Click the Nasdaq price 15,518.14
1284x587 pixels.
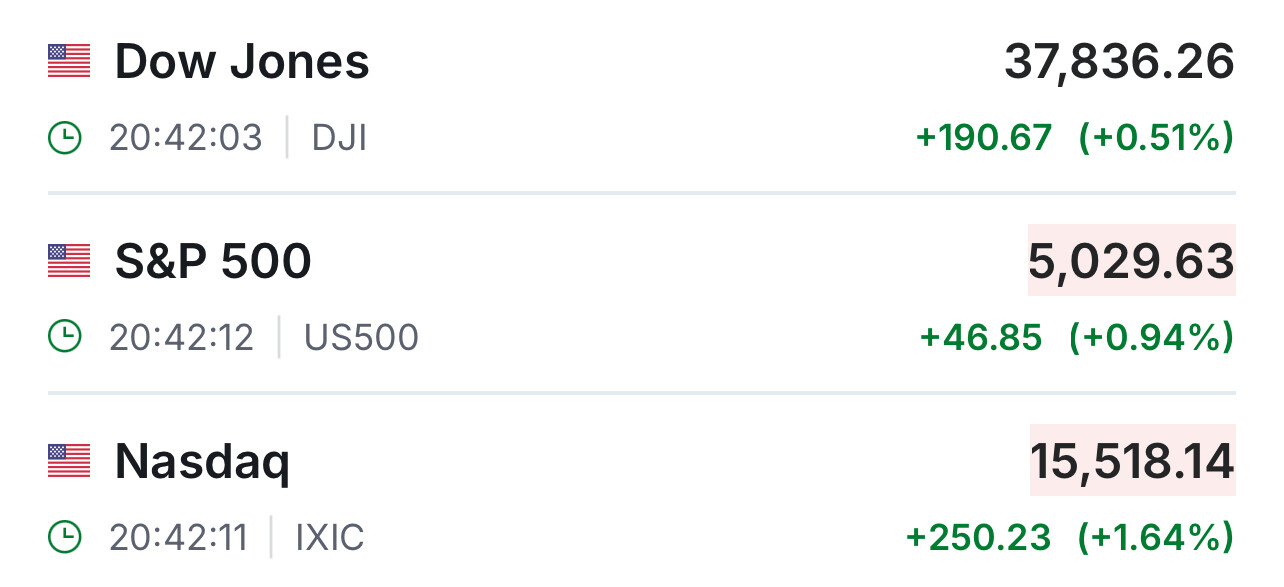[x=1132, y=462]
